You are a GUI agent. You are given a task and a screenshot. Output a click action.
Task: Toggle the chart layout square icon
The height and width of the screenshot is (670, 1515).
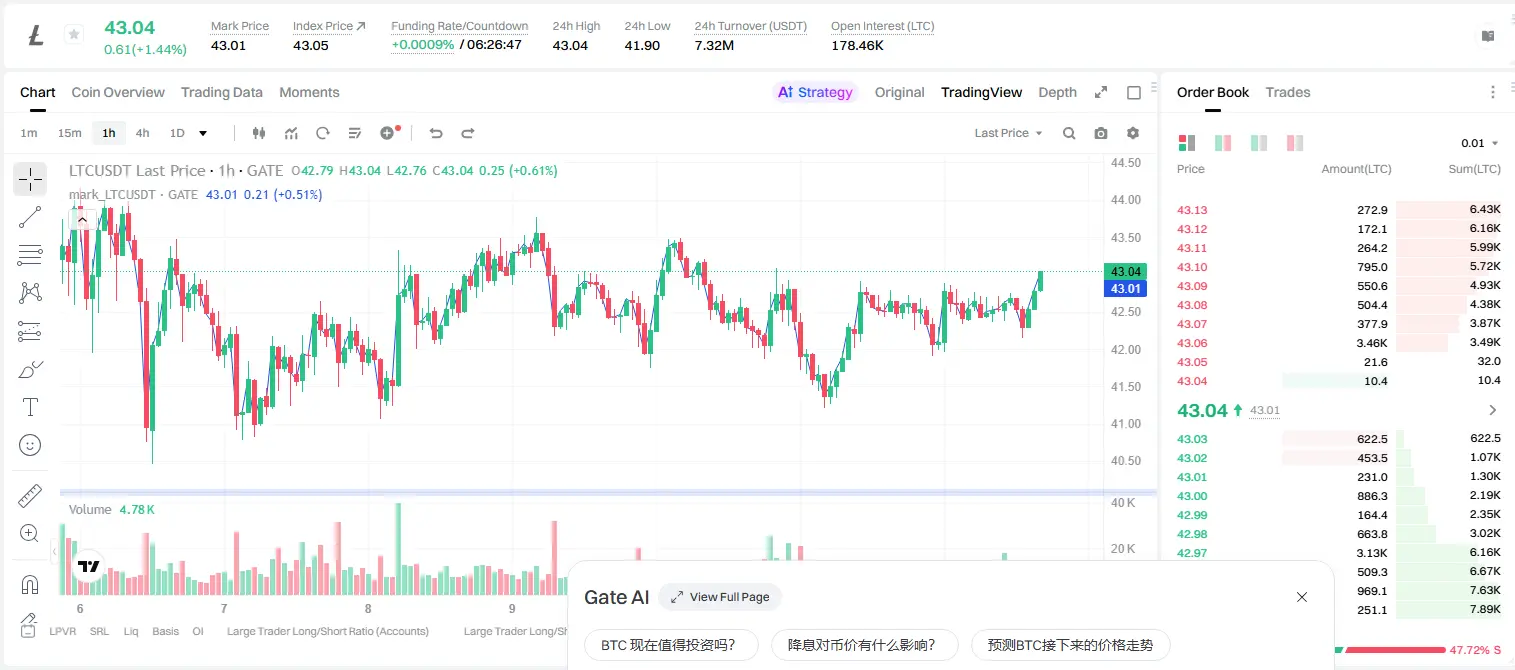click(1134, 92)
